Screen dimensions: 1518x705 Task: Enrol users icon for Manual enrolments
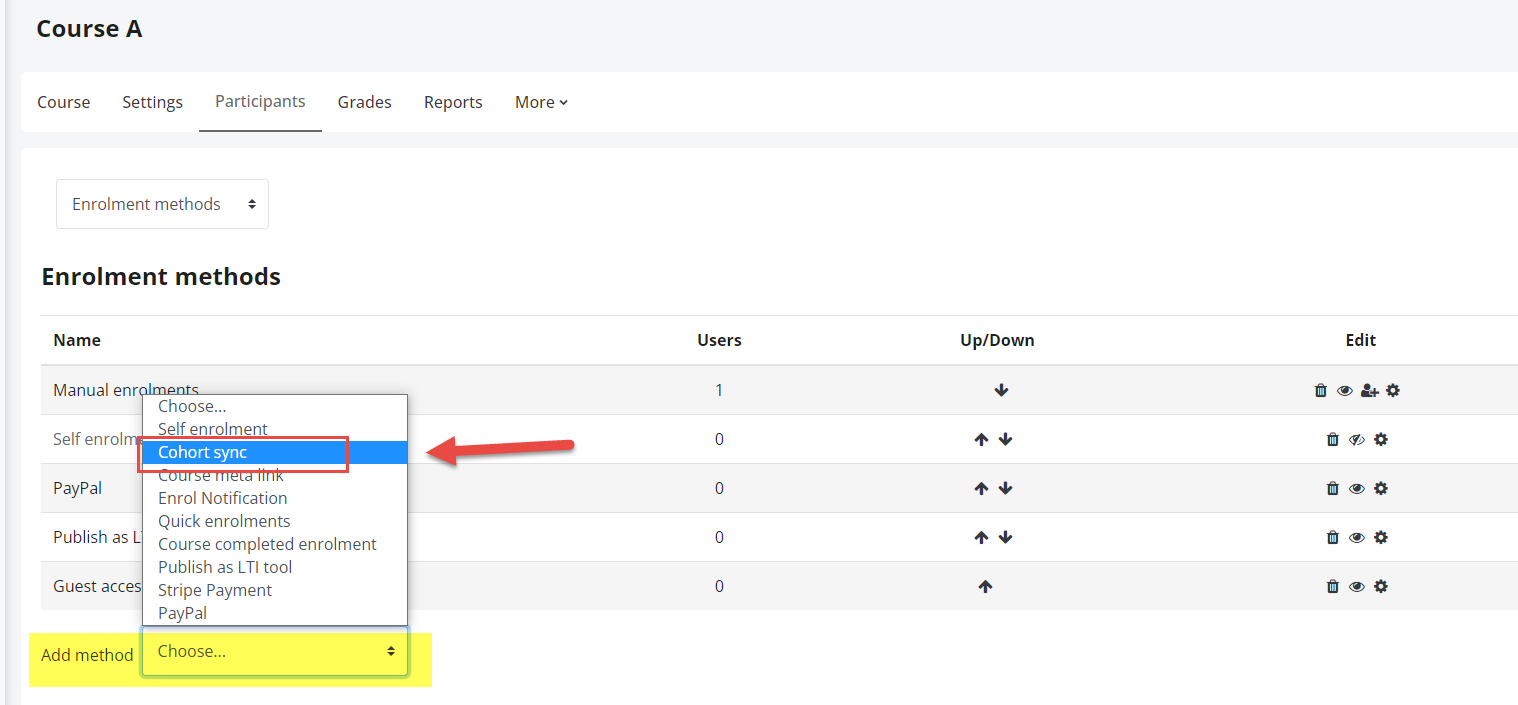coord(1370,391)
